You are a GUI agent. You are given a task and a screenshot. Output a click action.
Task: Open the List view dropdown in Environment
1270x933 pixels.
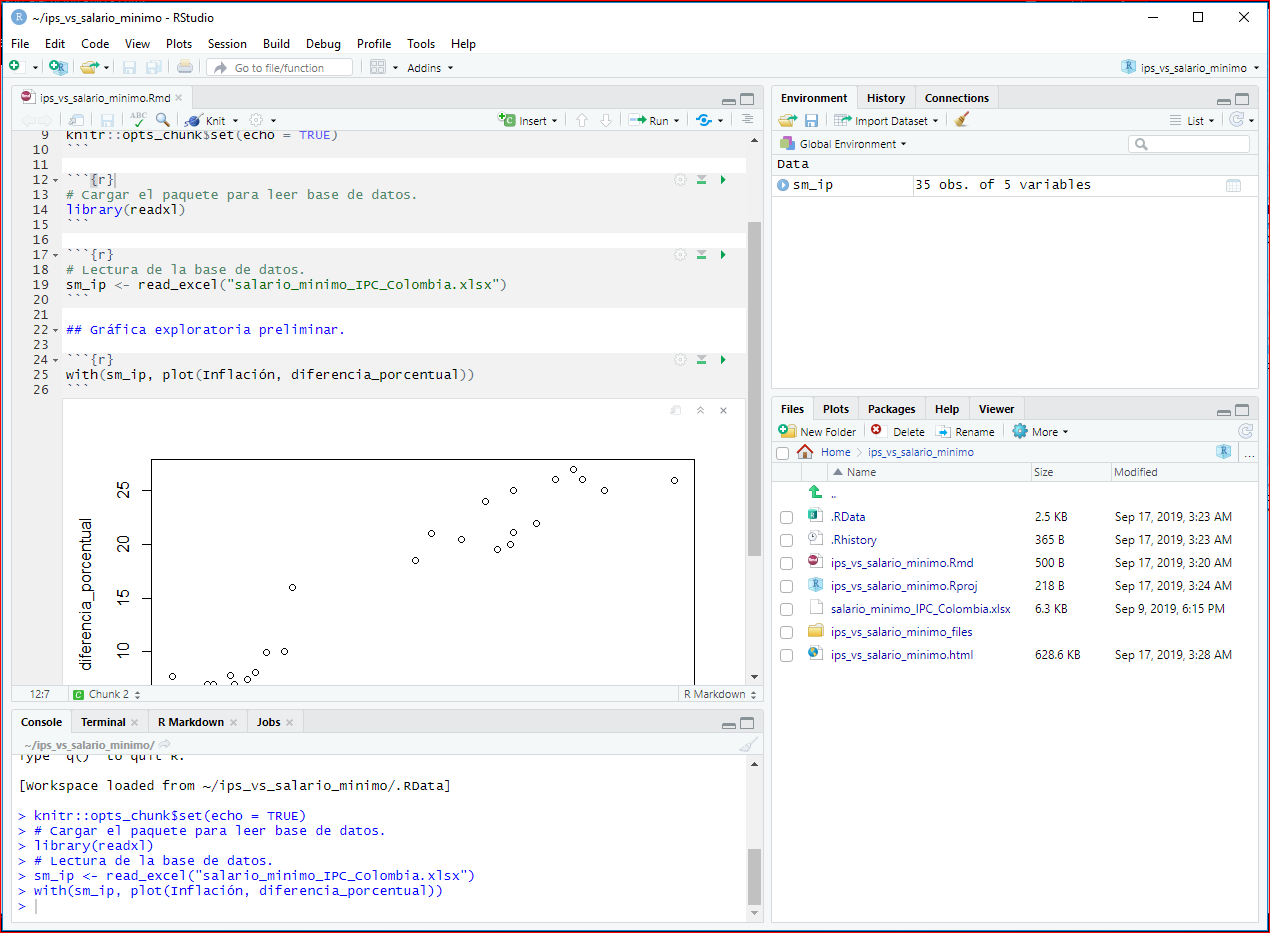tap(1192, 120)
